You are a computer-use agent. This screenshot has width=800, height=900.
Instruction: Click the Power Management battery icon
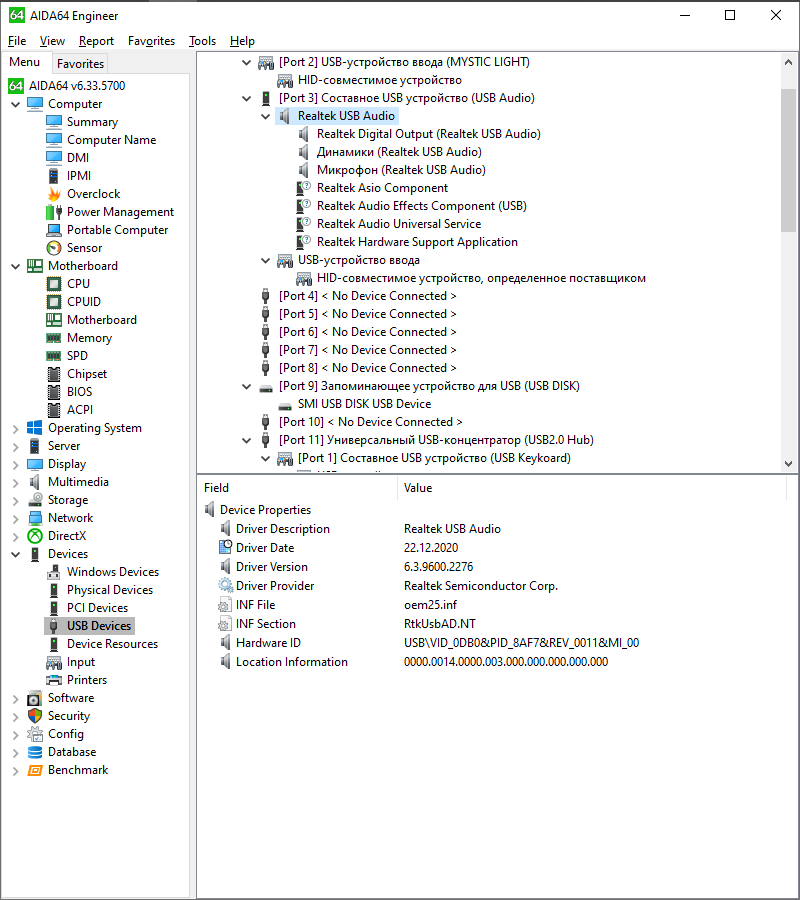click(54, 212)
